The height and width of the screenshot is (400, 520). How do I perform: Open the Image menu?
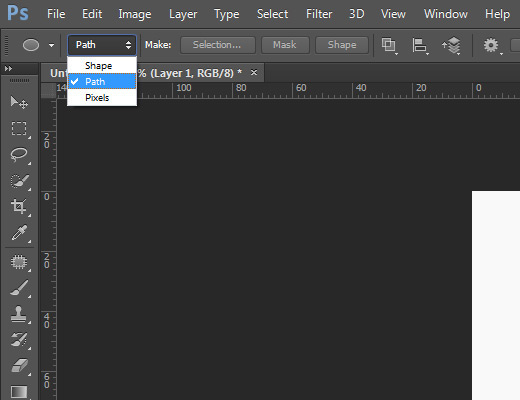(x=135, y=14)
